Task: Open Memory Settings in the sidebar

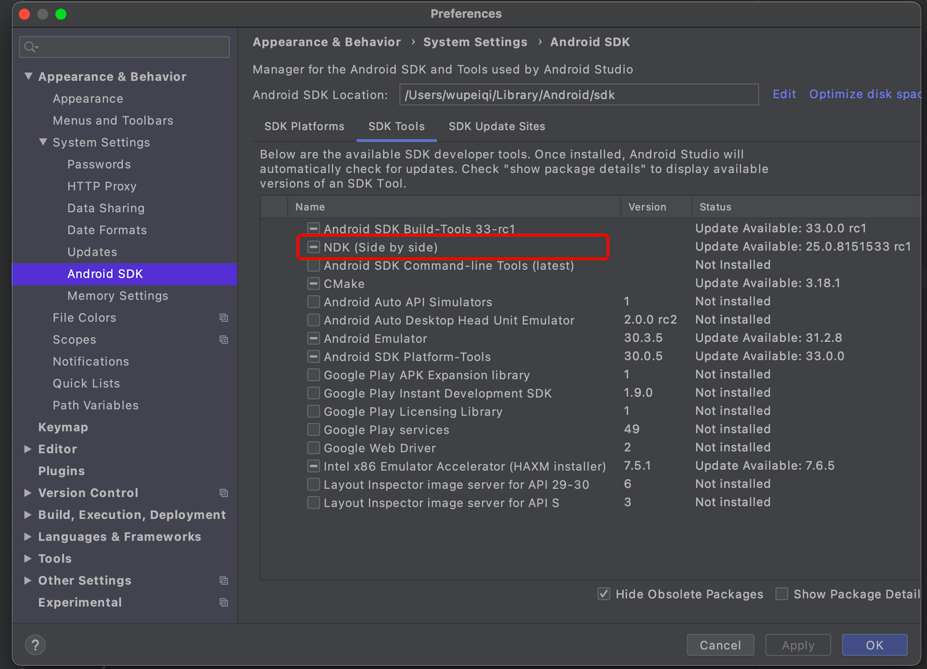Action: coord(117,296)
